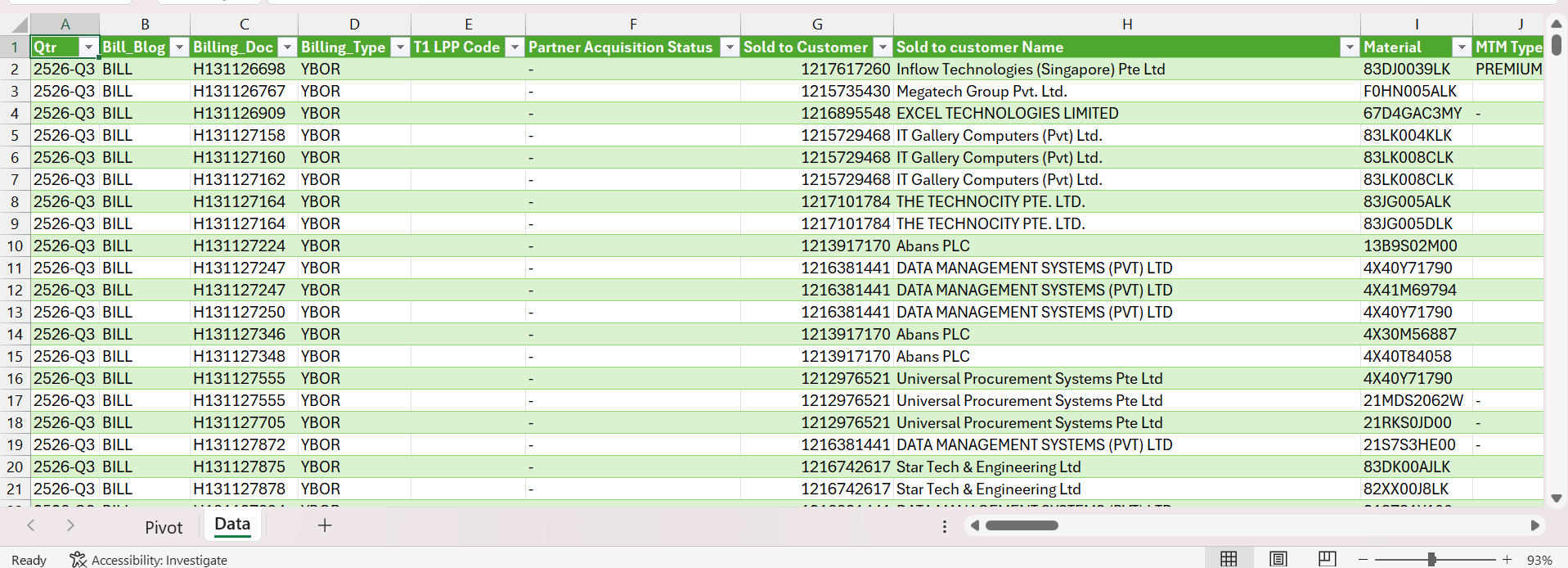Click Material cell 4X40T84058

pyautogui.click(x=1417, y=357)
